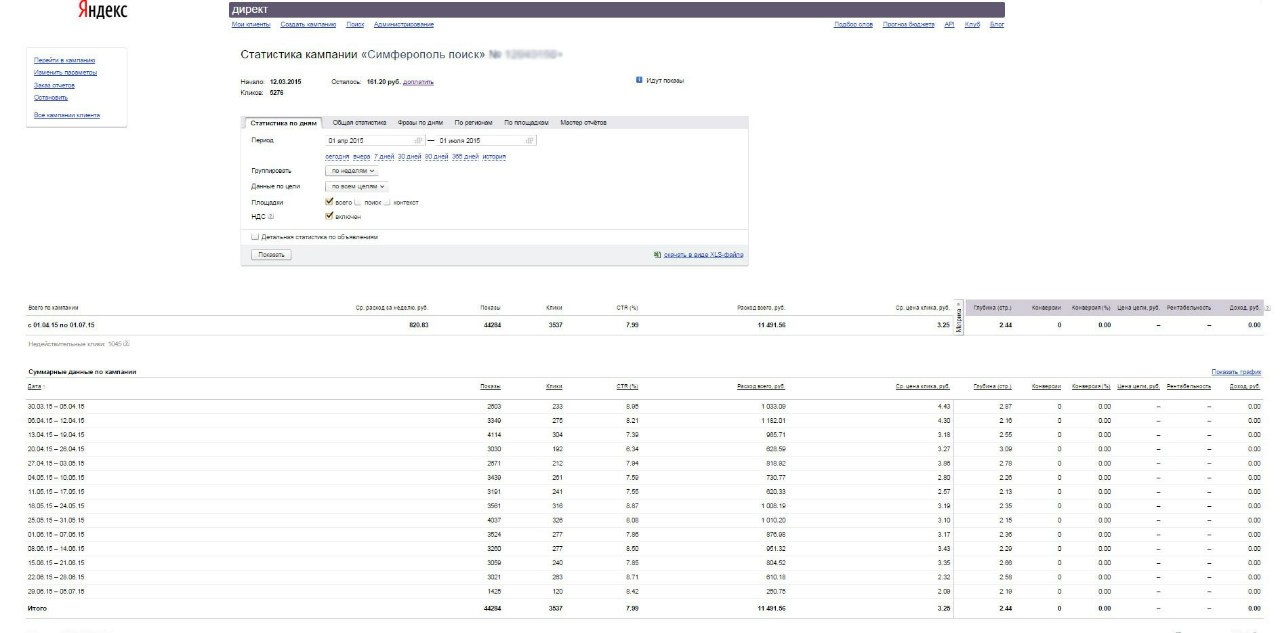
Task: Toggle the 'всего' площадки checkbox
Action: click(x=329, y=202)
